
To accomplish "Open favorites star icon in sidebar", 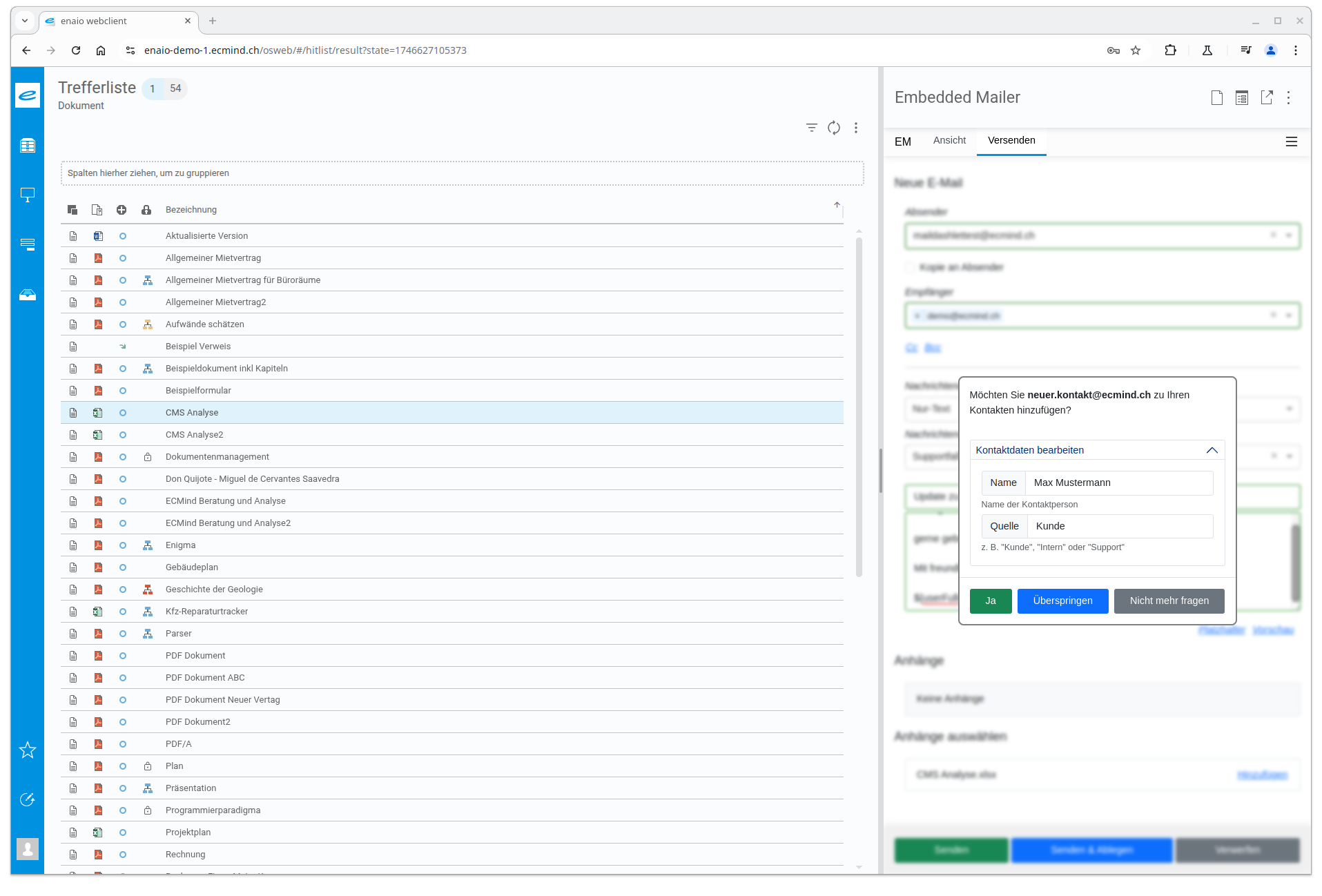I will pyautogui.click(x=28, y=750).
